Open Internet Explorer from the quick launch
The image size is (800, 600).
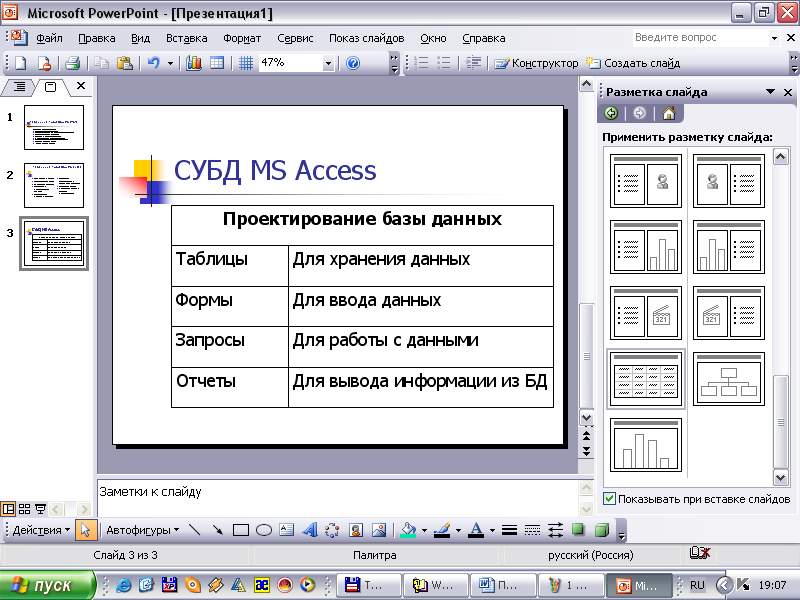(x=123, y=585)
